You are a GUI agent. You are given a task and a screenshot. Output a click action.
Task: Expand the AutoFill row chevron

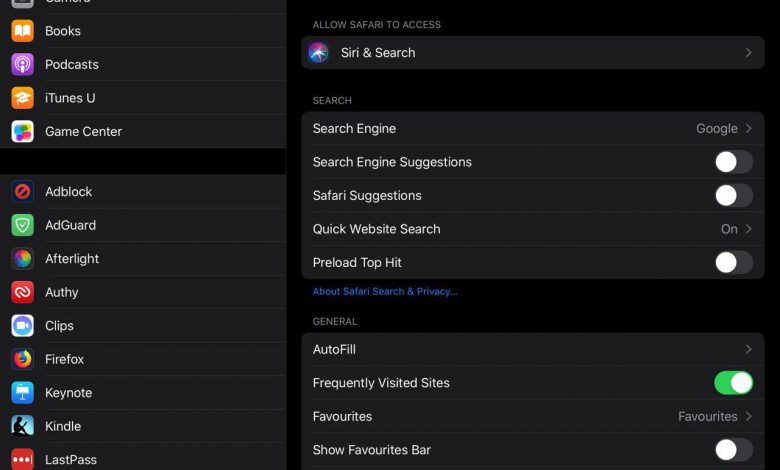point(748,349)
